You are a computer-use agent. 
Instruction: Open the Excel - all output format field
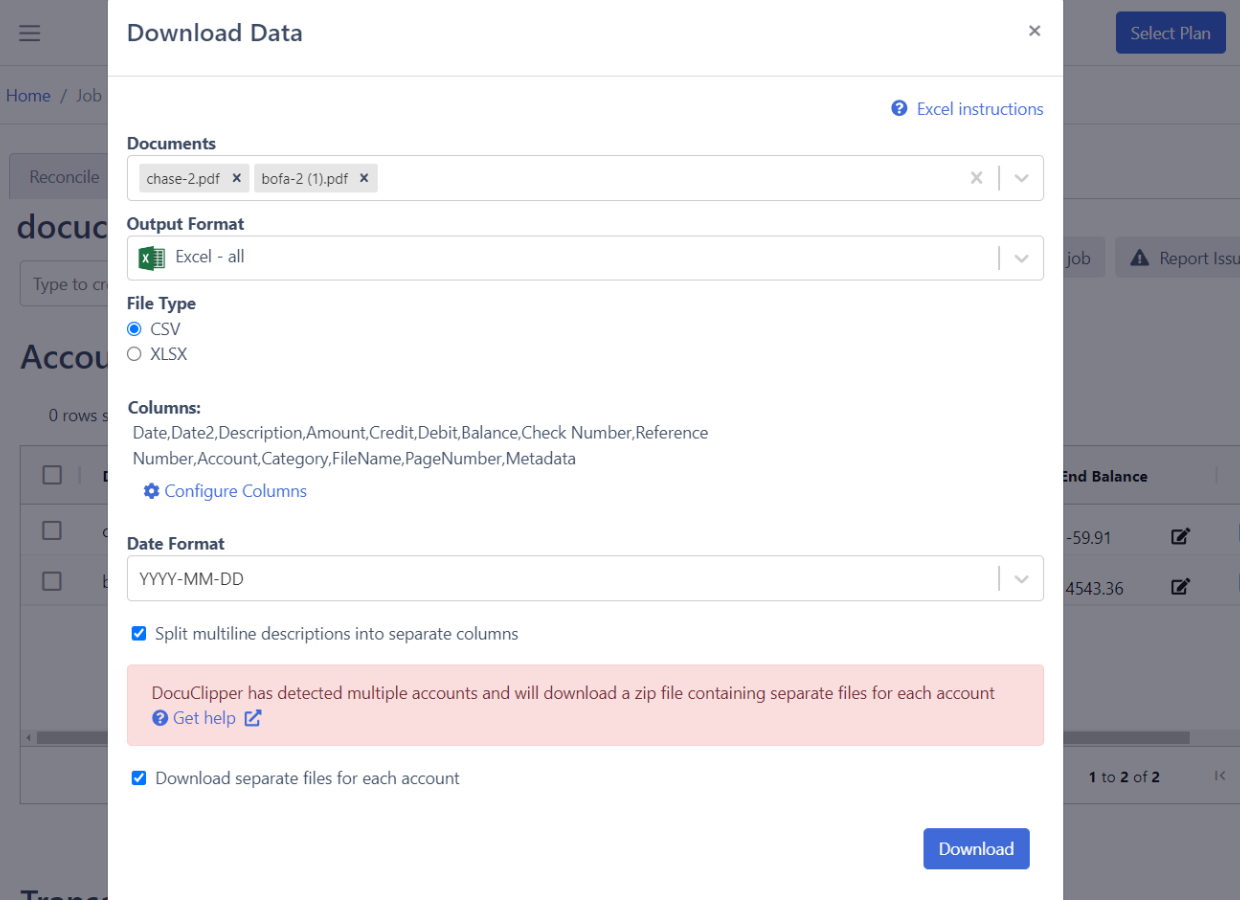tap(585, 258)
